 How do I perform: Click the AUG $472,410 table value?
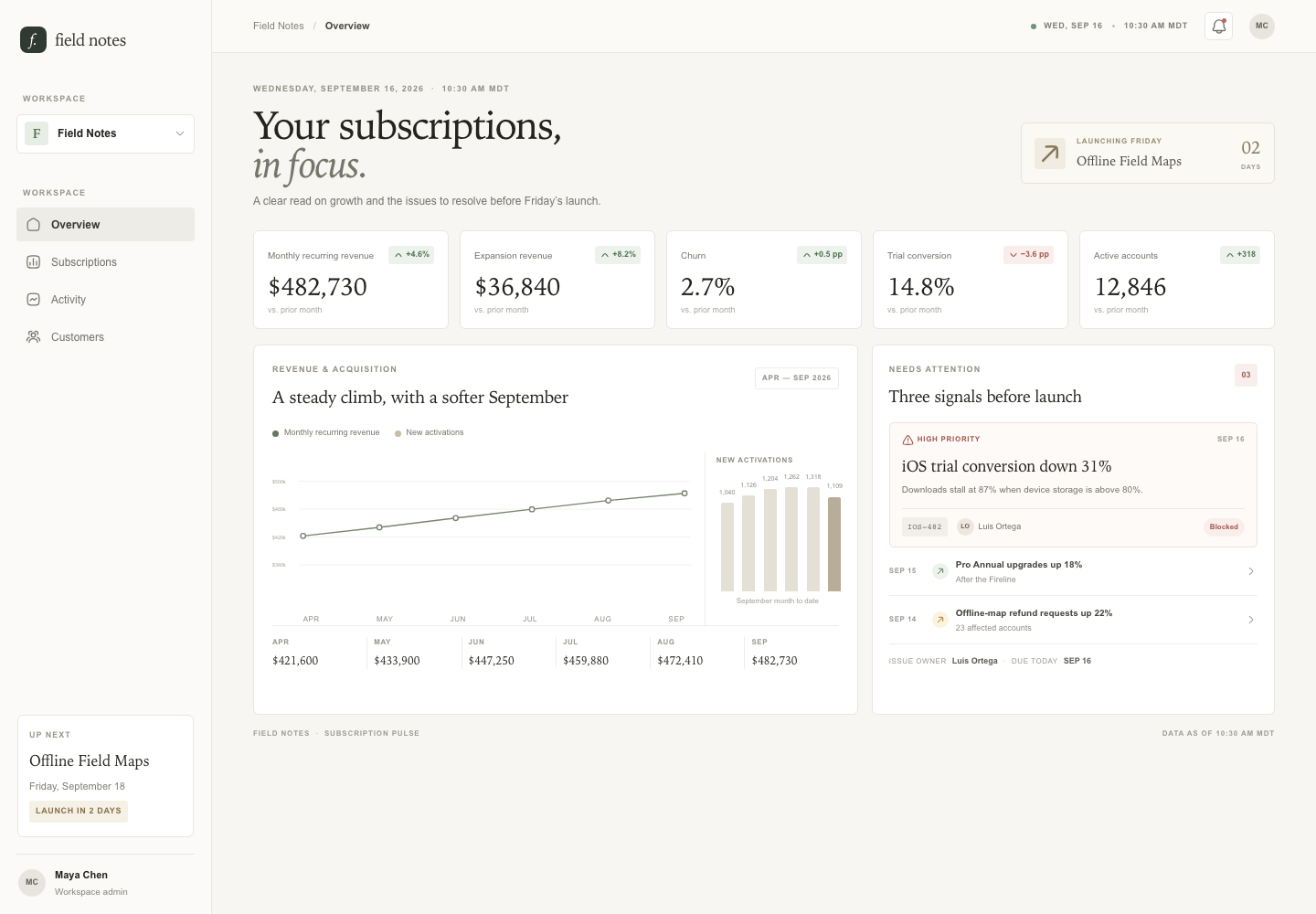point(680,661)
